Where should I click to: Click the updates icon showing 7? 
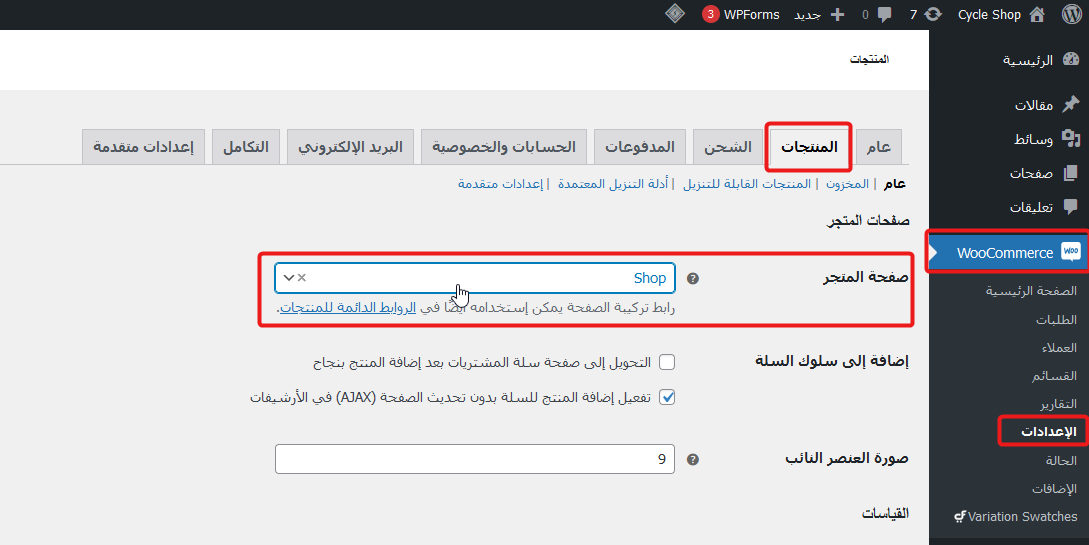[933, 15]
